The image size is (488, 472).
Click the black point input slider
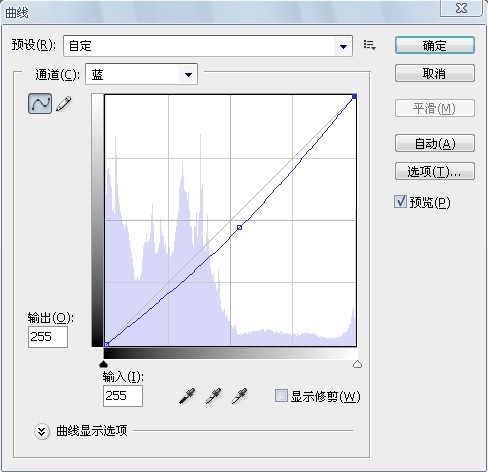tap(104, 364)
